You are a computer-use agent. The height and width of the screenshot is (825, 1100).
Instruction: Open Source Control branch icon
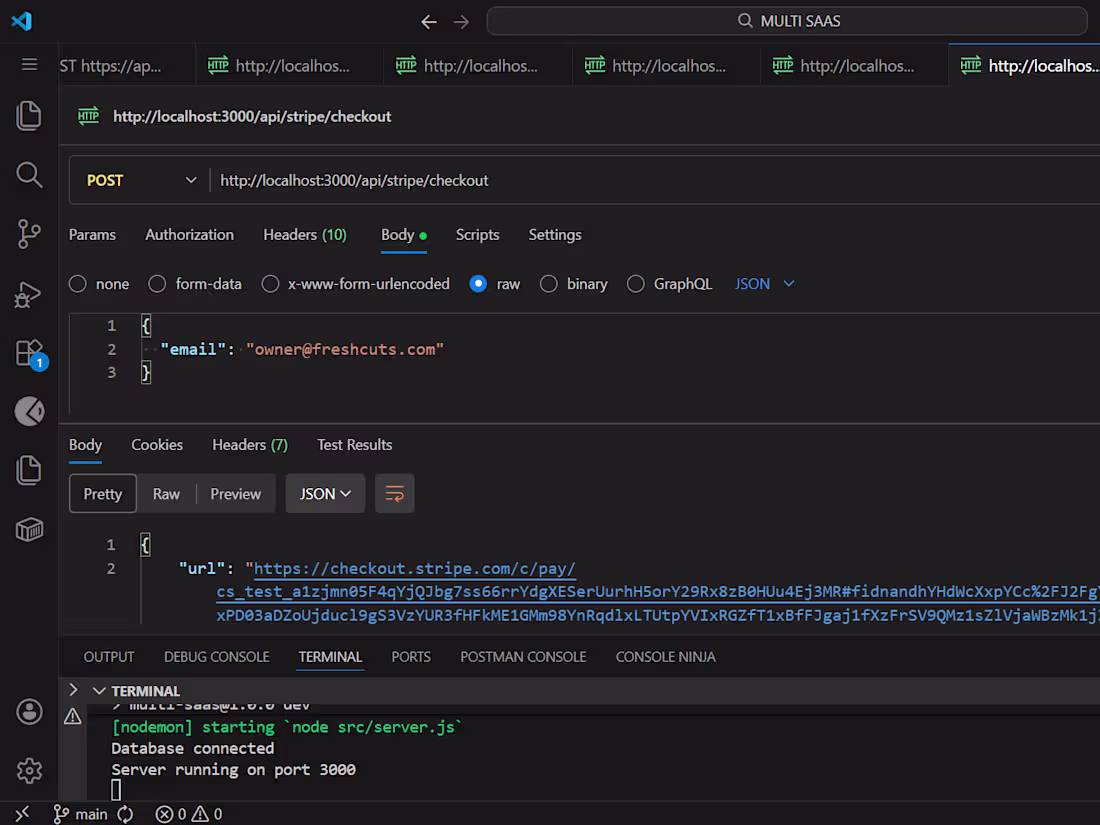[x=29, y=234]
